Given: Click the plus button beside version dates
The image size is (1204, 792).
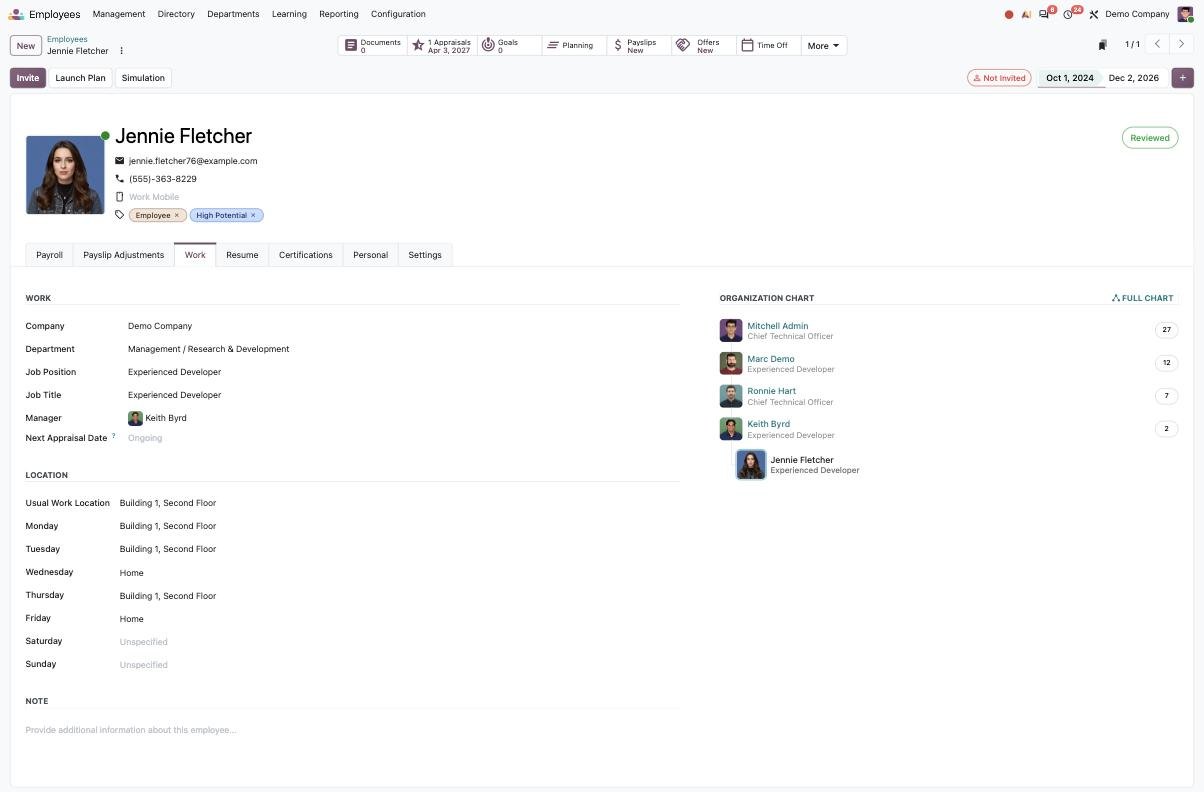Looking at the screenshot, I should (1182, 78).
